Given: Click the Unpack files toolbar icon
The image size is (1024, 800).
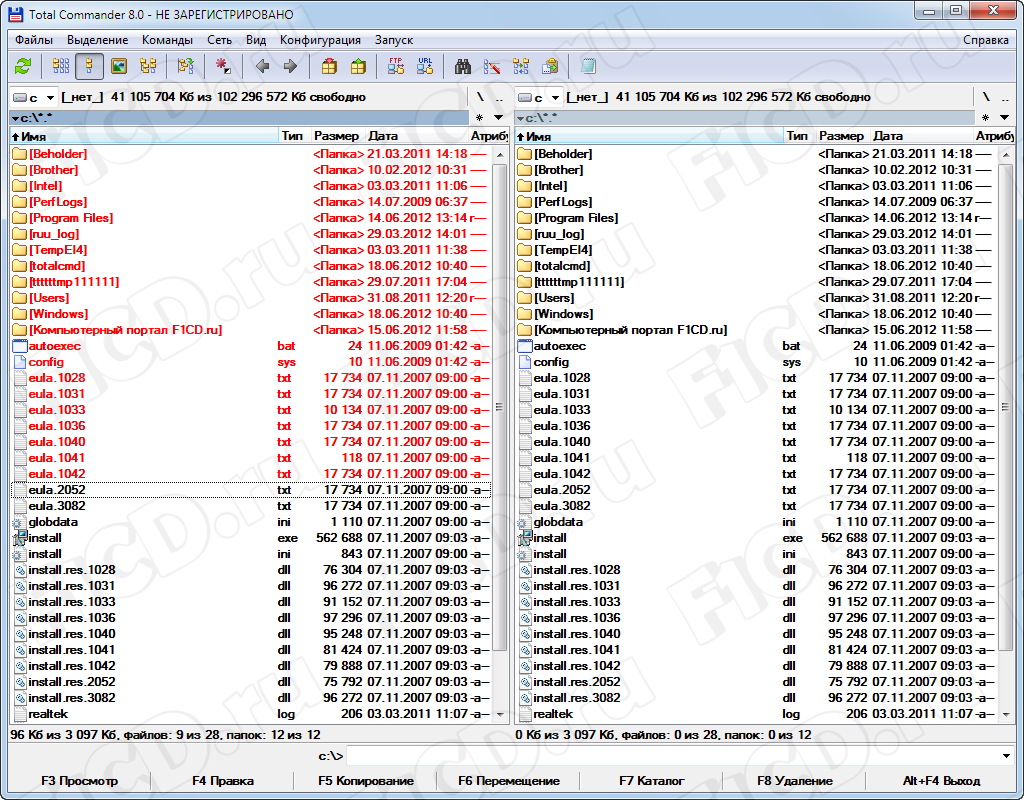Looking at the screenshot, I should [x=359, y=66].
